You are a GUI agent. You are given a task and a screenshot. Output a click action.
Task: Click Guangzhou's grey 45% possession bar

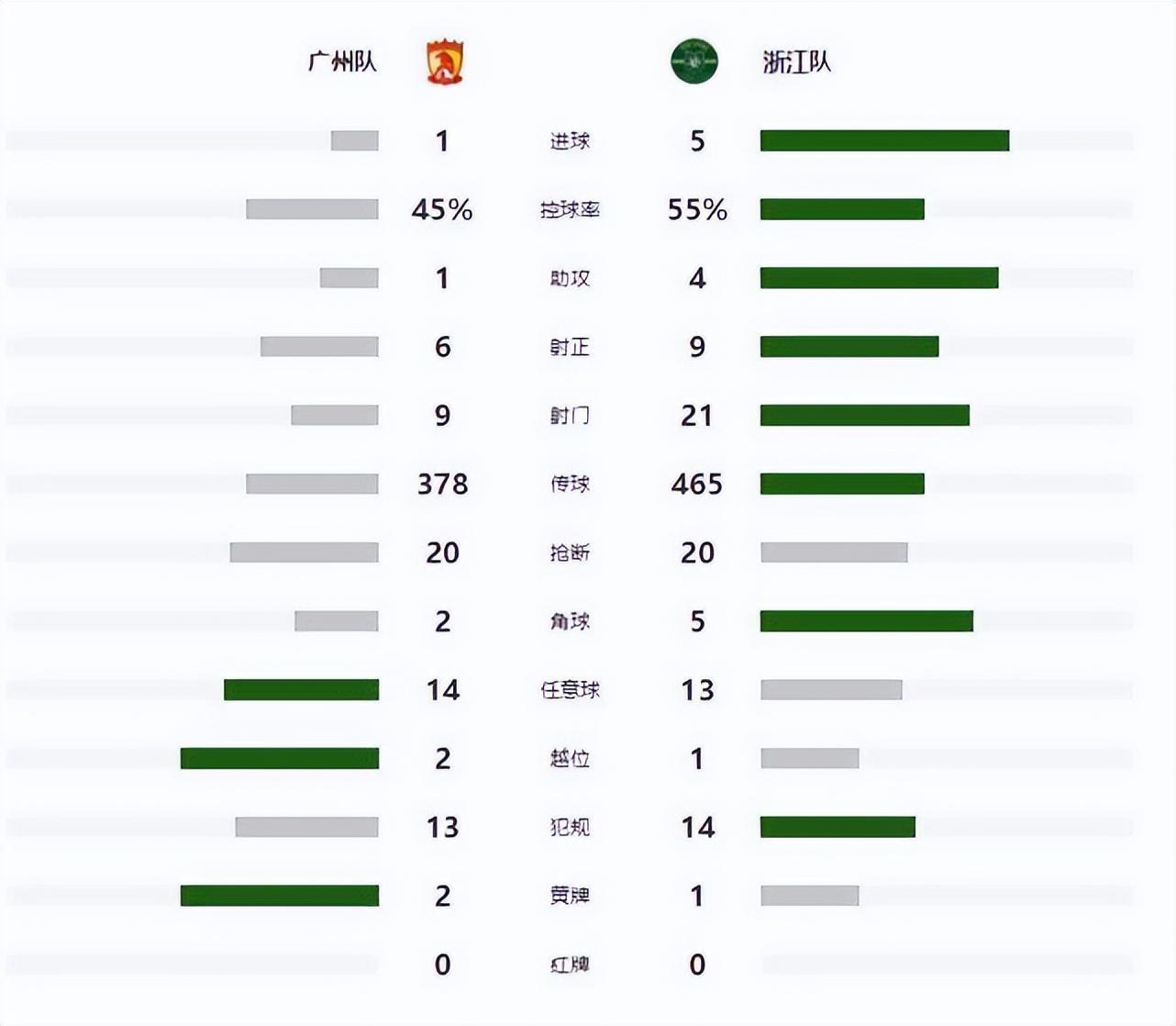pos(312,209)
